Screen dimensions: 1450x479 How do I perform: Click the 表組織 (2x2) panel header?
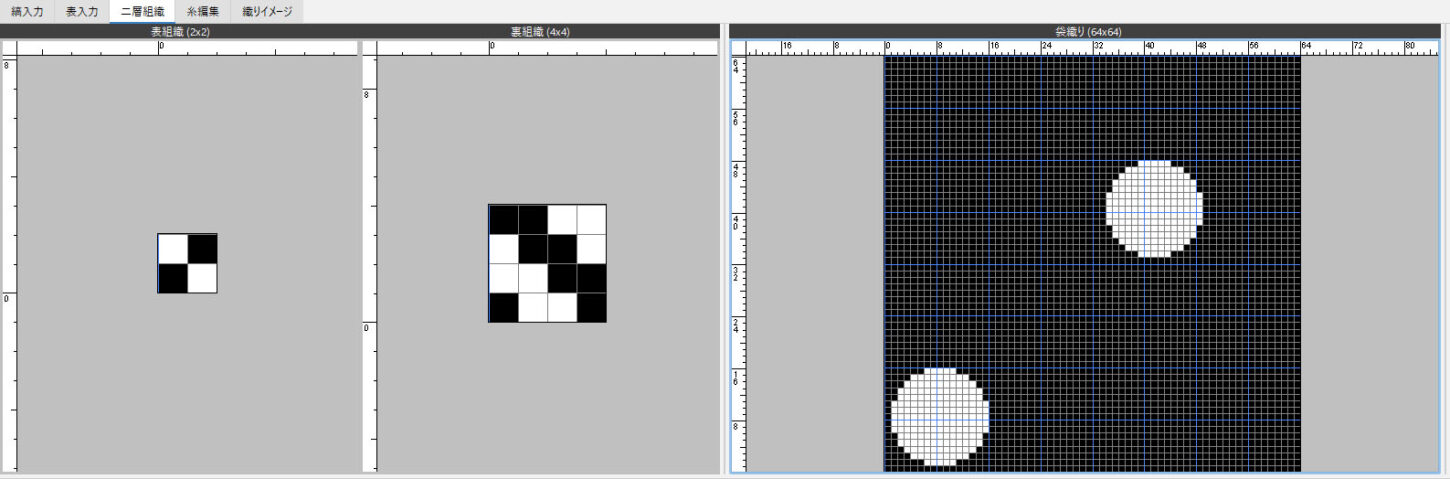[180, 32]
